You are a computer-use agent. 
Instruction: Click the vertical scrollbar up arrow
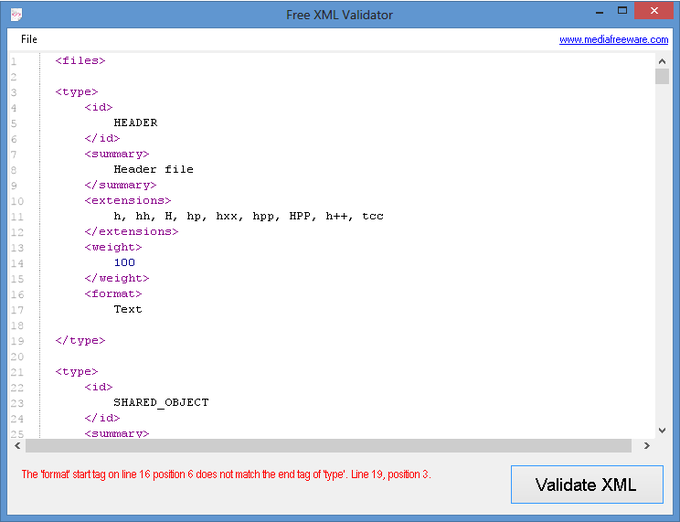click(661, 60)
